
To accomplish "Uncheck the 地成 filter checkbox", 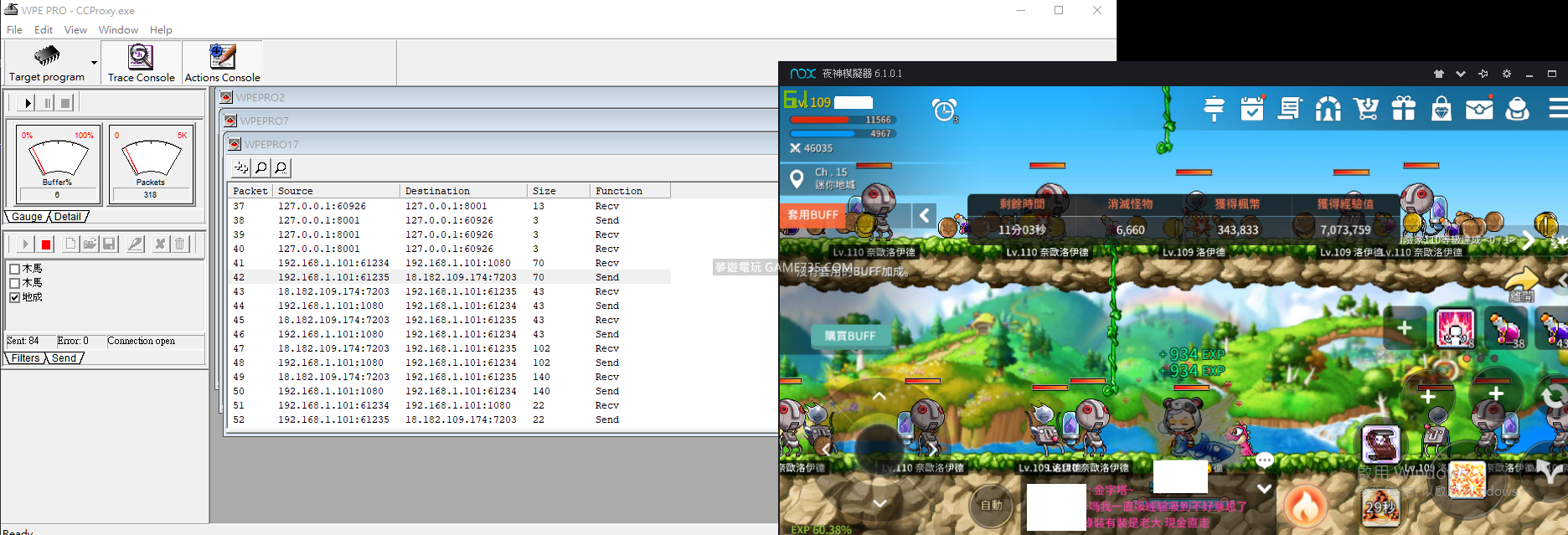I will pyautogui.click(x=14, y=297).
